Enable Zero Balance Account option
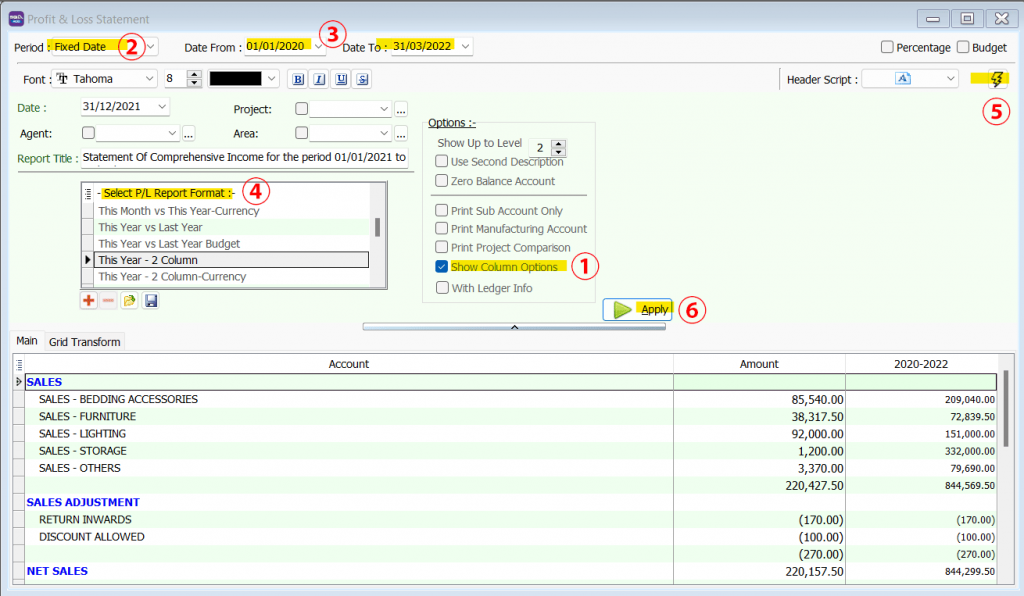 [x=441, y=181]
